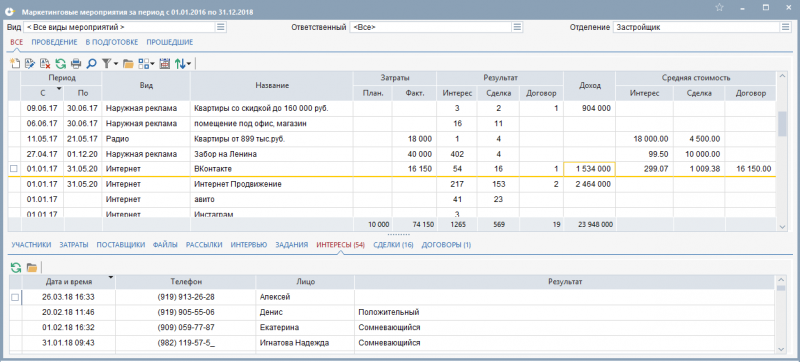Click the star favorite icon in title bar
This screenshot has height=362, width=800.
719,8
